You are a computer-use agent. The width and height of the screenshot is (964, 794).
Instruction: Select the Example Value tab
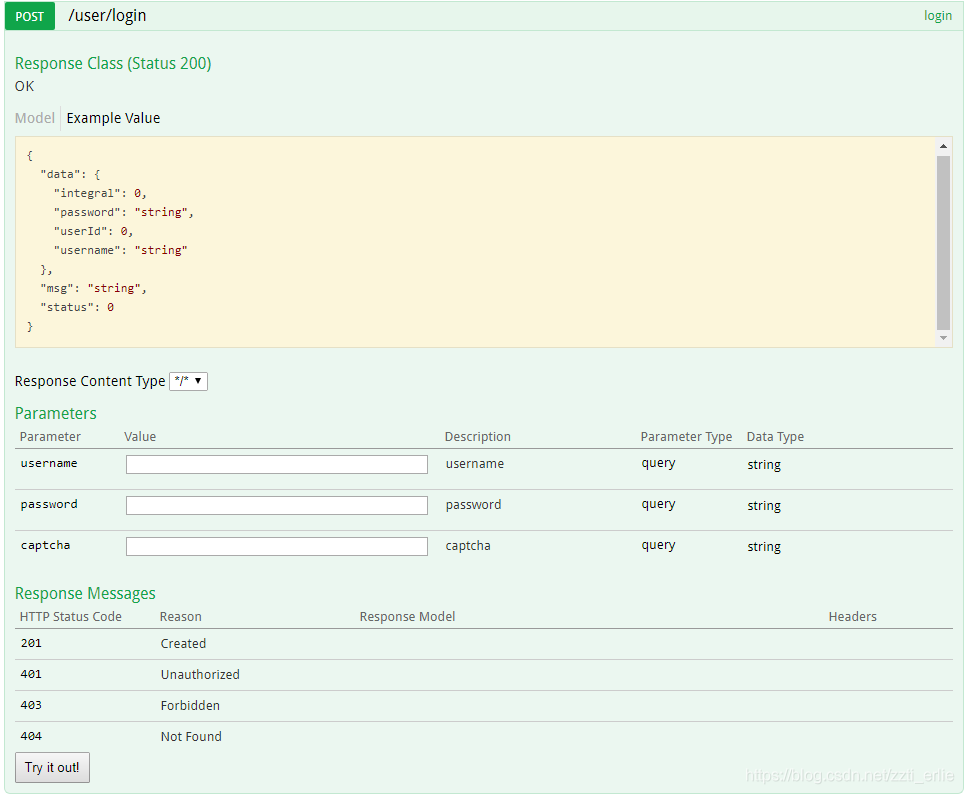coord(113,118)
